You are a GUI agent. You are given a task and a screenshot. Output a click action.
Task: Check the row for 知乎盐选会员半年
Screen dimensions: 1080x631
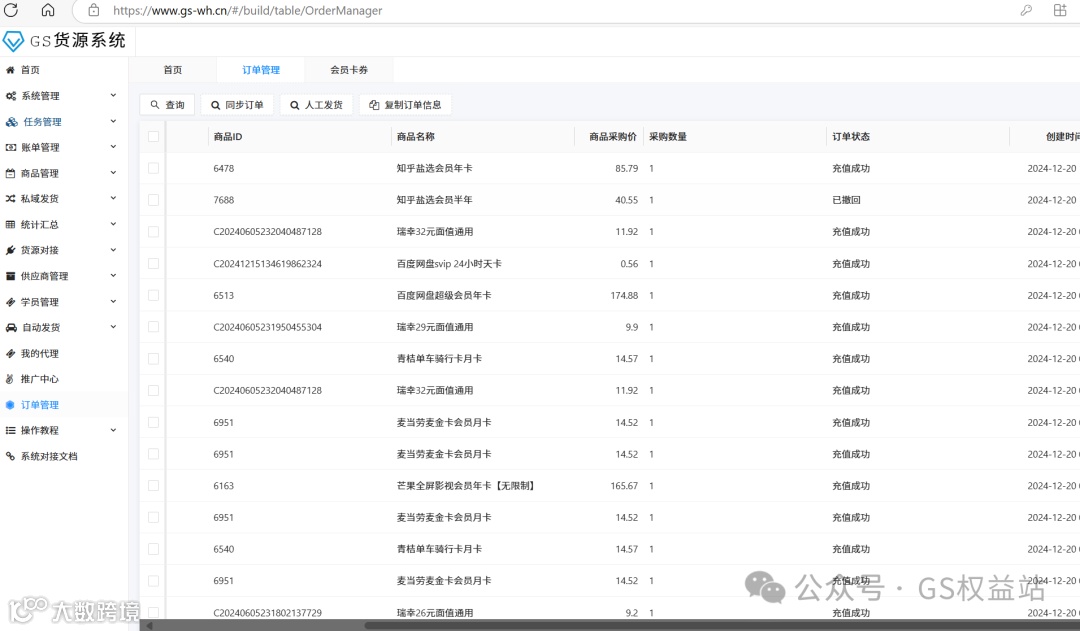click(x=153, y=200)
